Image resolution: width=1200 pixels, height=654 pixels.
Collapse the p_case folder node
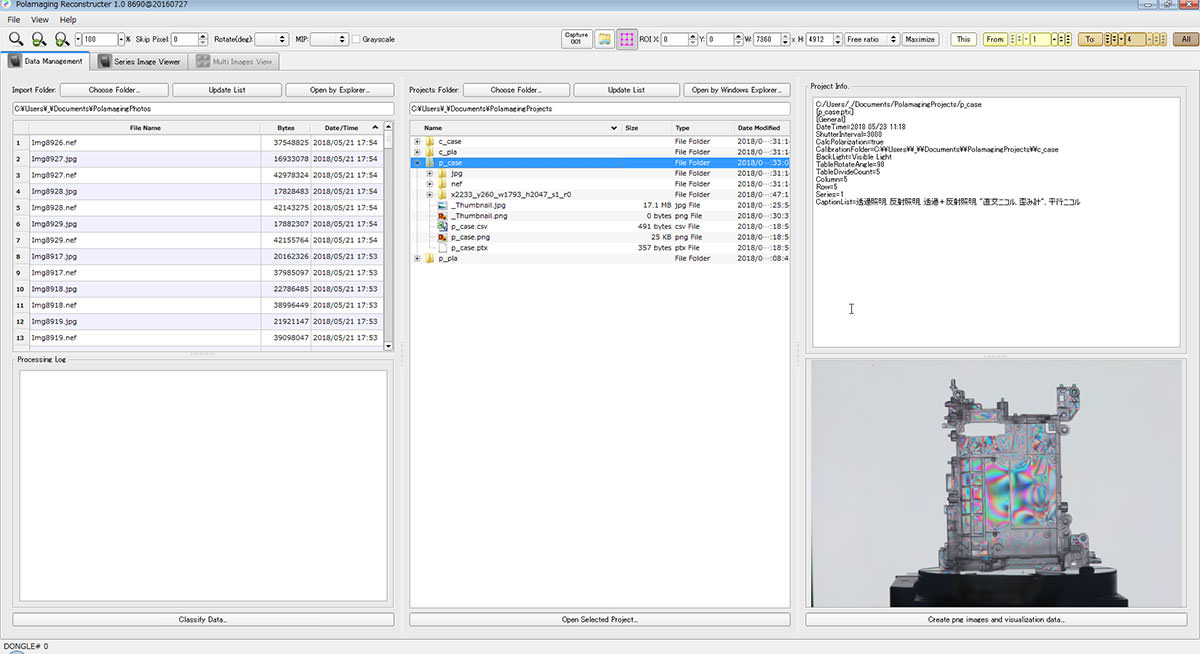(417, 162)
